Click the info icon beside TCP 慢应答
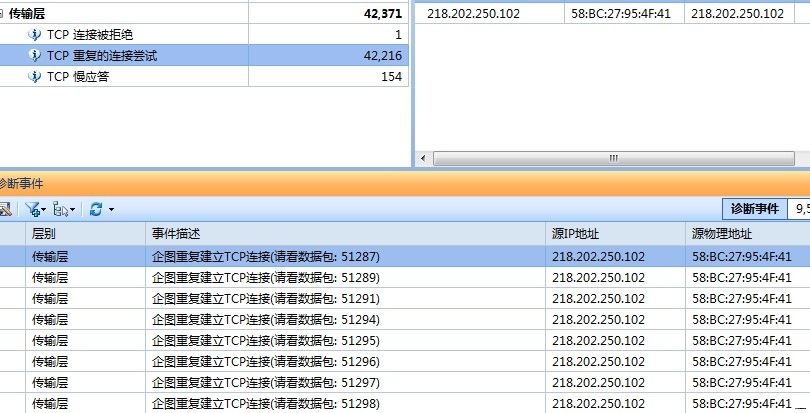 [x=35, y=77]
